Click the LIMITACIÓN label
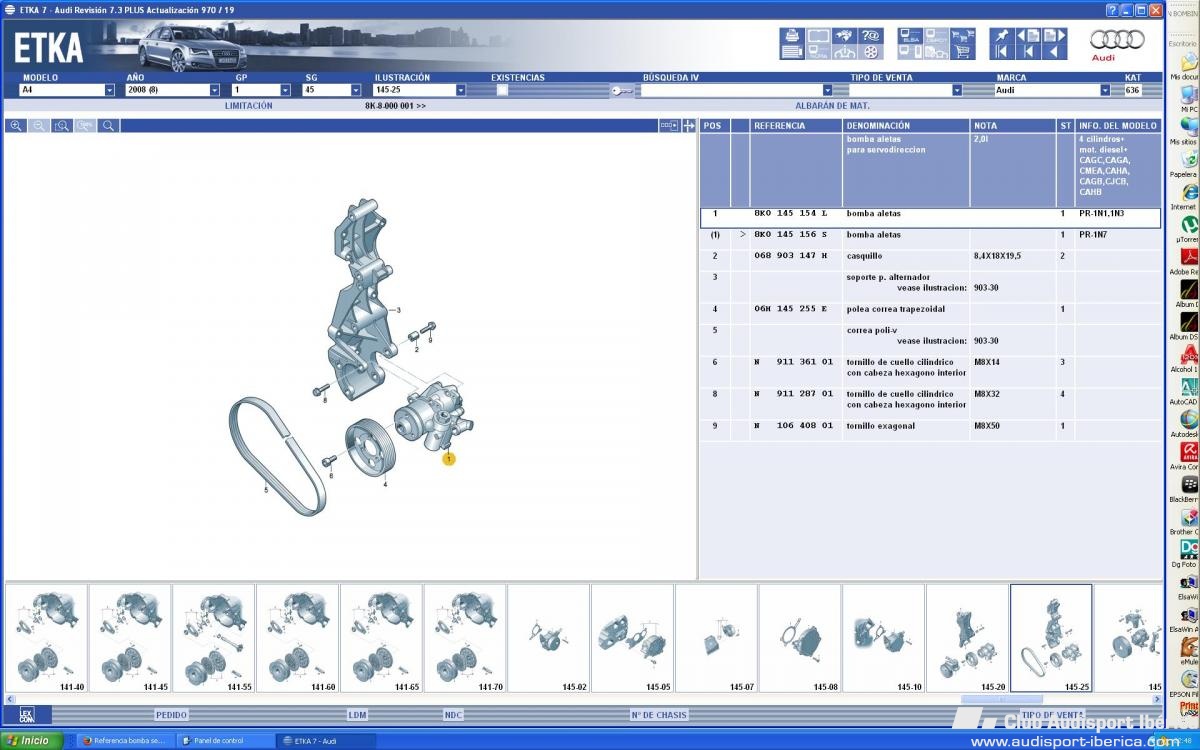This screenshot has height=750, width=1200. (x=248, y=105)
